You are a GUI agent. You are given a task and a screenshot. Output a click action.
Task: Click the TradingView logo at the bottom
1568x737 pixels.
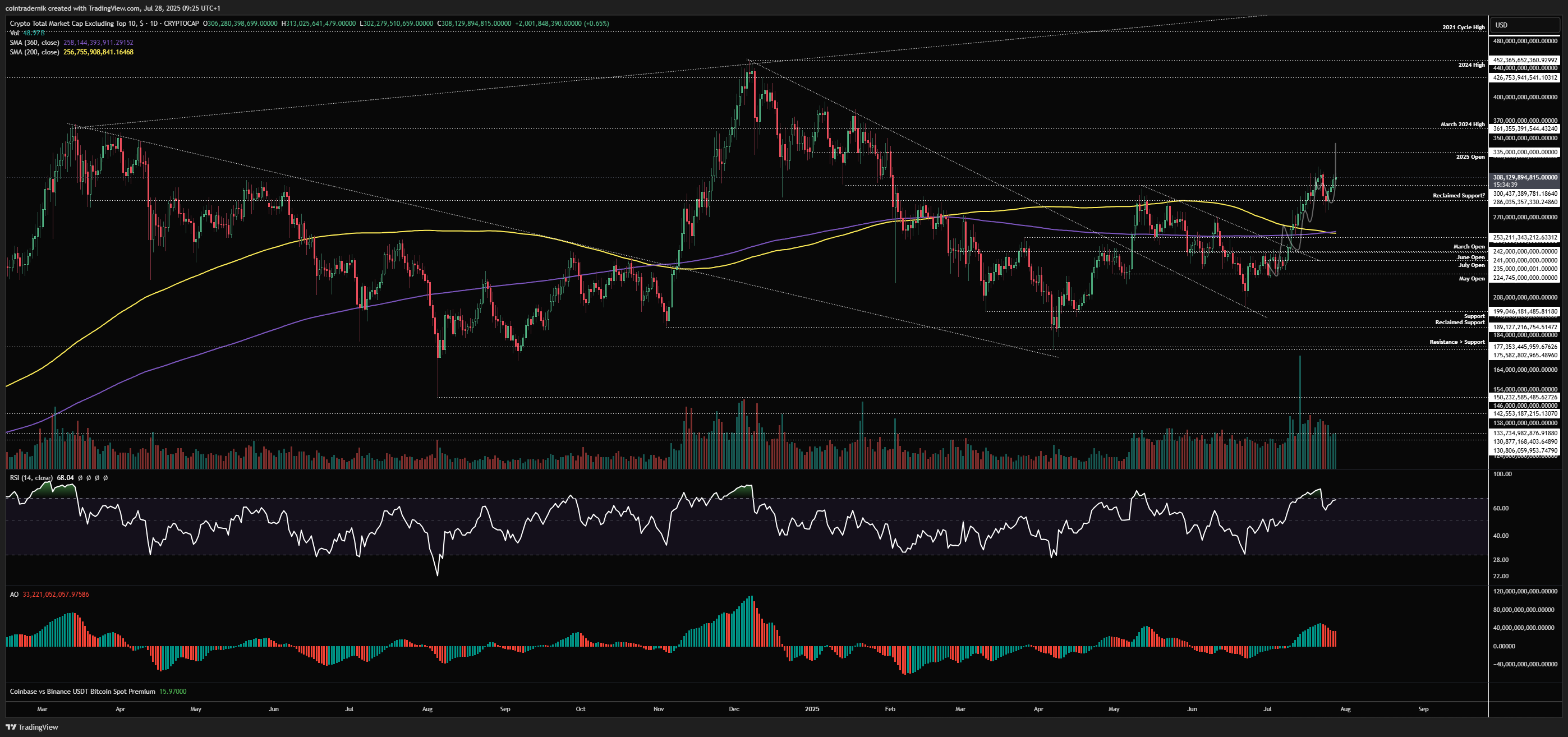33,727
